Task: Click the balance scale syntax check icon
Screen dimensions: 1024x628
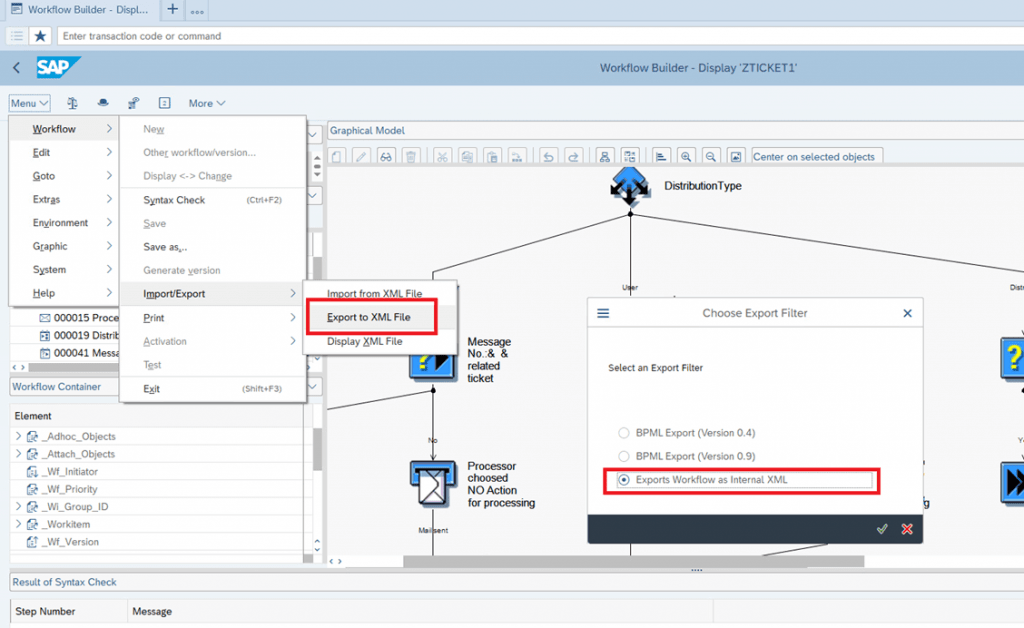Action: (x=72, y=103)
